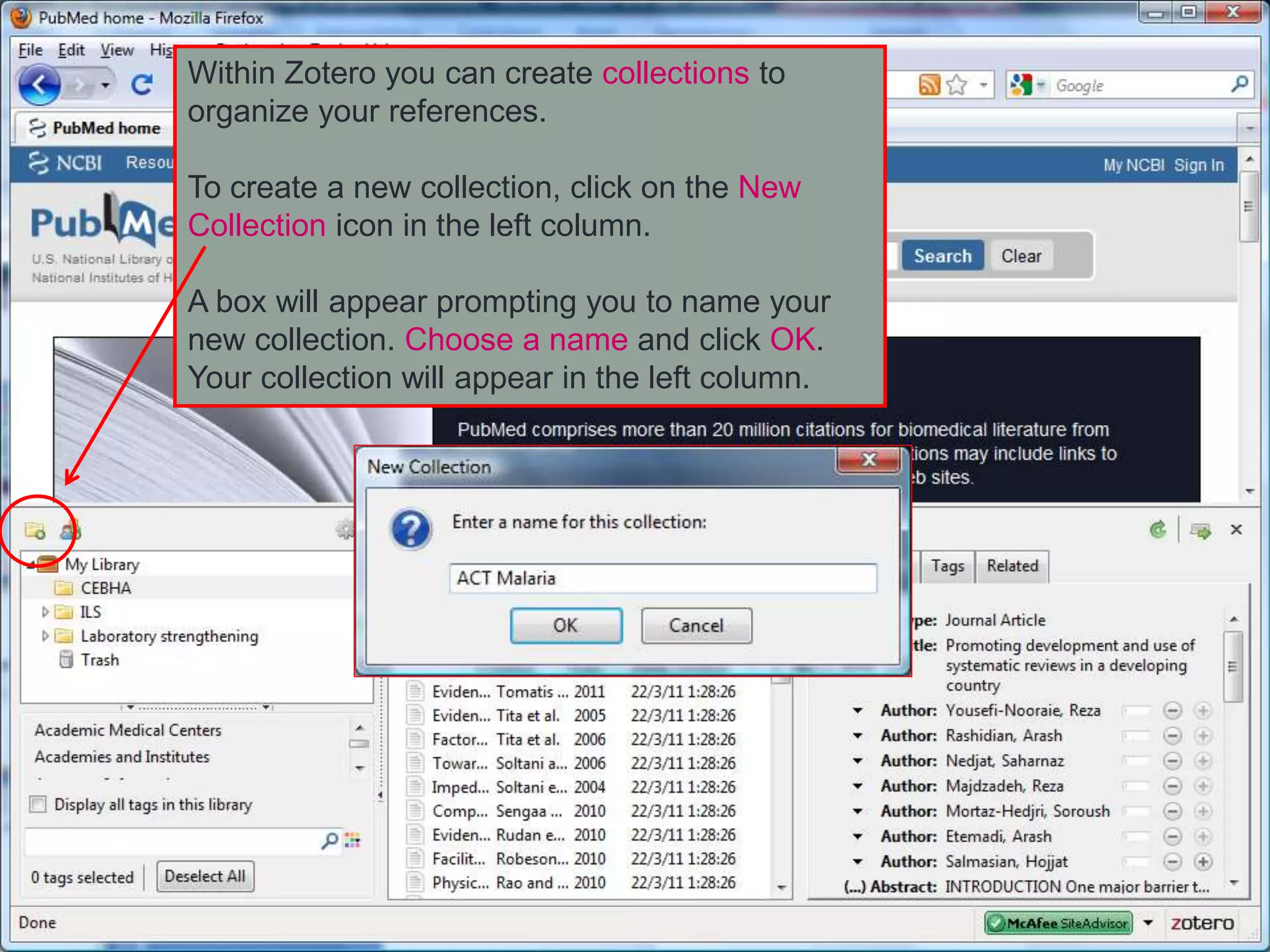Screen dimensions: 1270x952
Task: Click the PubMed page vertical scrollbar thumb
Action: (1249, 206)
